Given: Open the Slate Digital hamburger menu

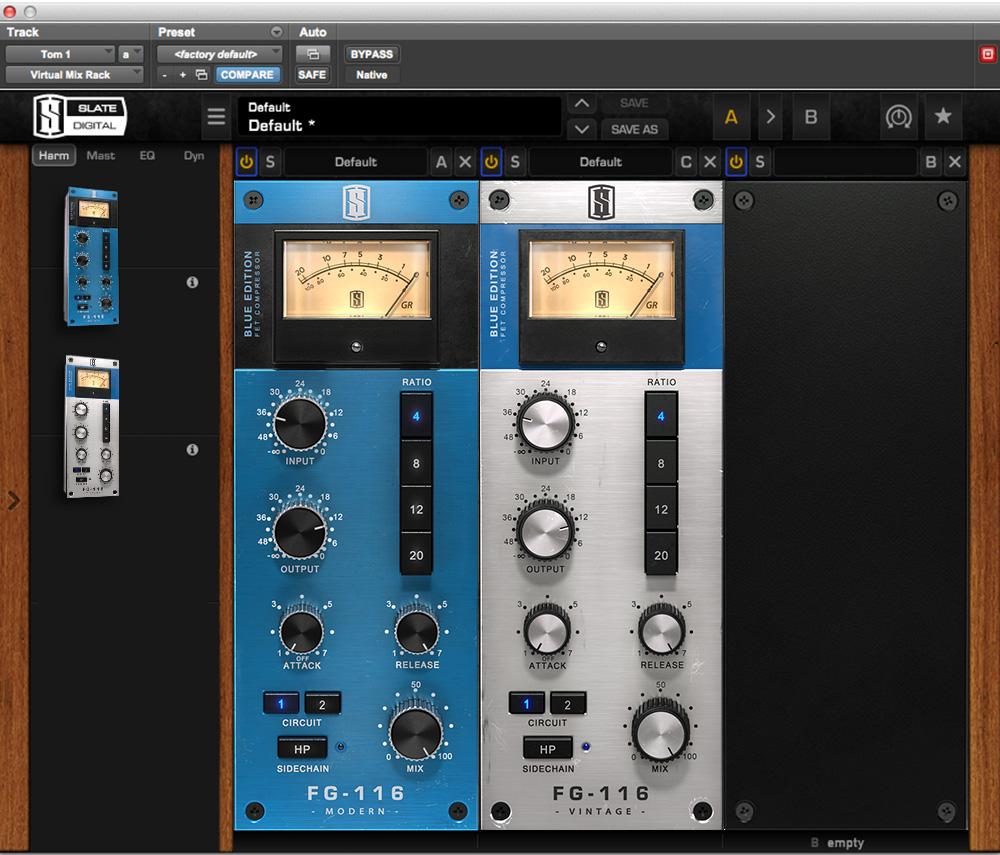Looking at the screenshot, I should pyautogui.click(x=216, y=118).
